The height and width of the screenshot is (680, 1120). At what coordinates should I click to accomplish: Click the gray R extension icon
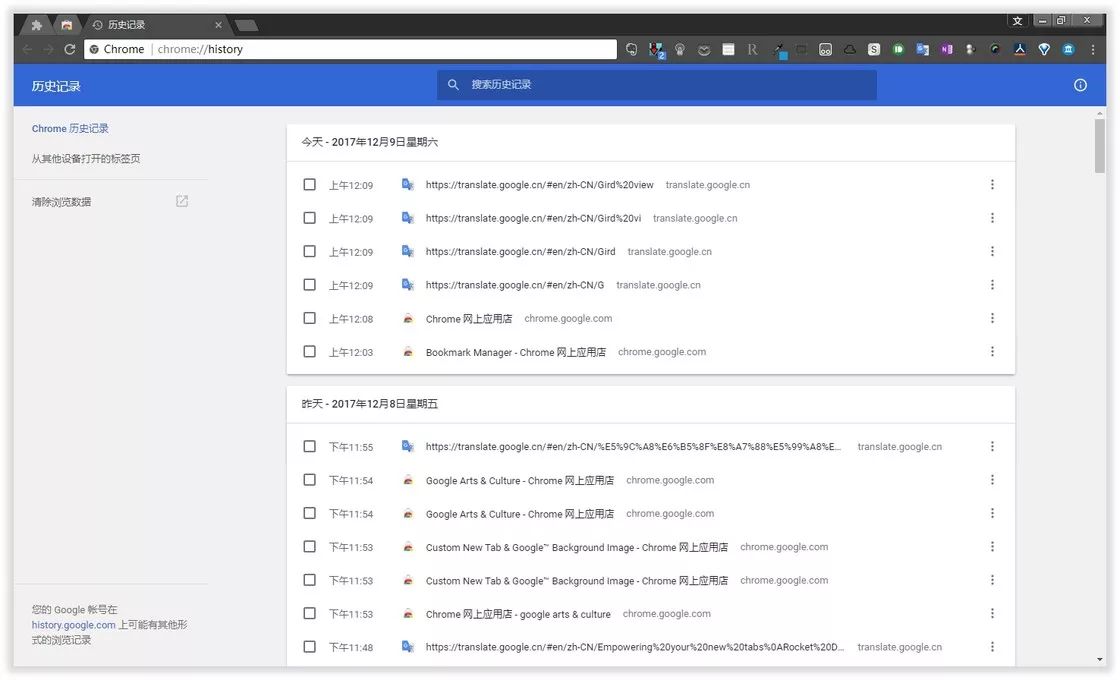[752, 49]
